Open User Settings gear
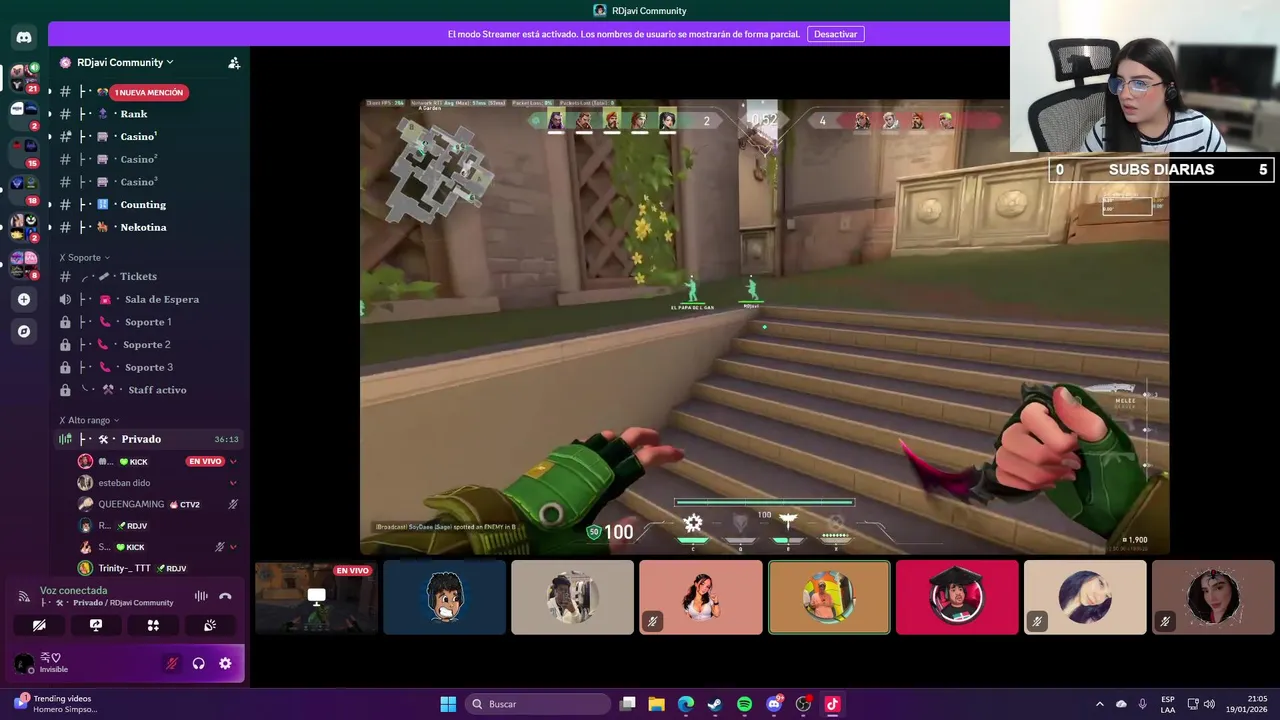 [x=225, y=663]
